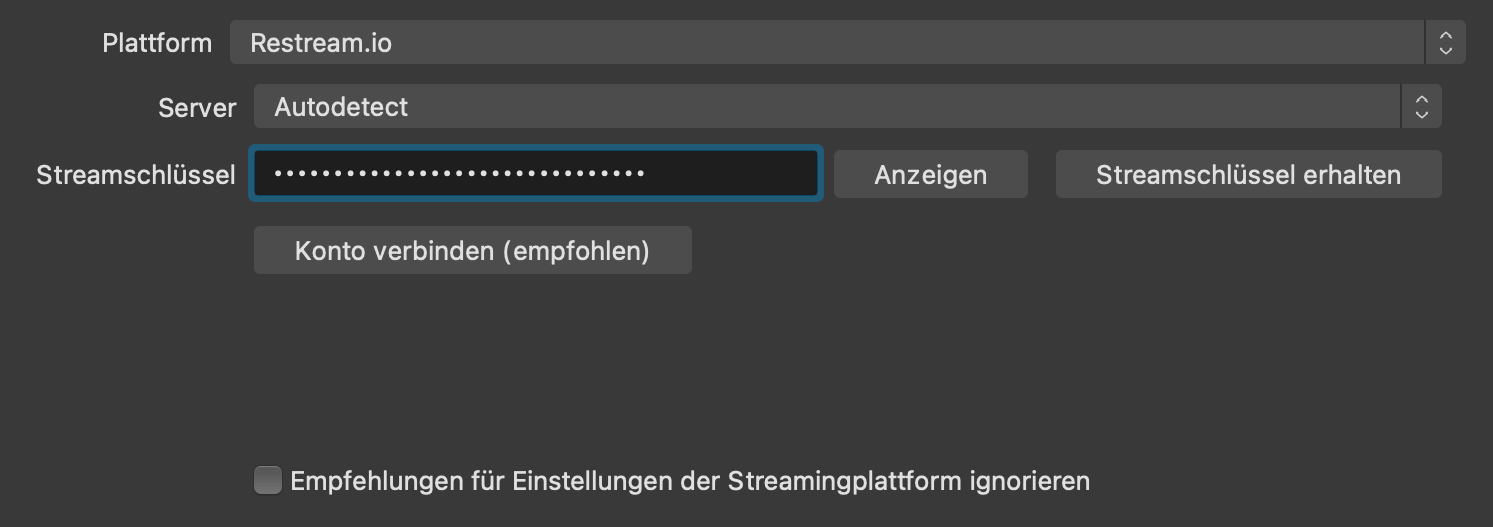Click the Autodetect text in Server selector
Image resolution: width=1493 pixels, height=527 pixels.
[x=341, y=107]
